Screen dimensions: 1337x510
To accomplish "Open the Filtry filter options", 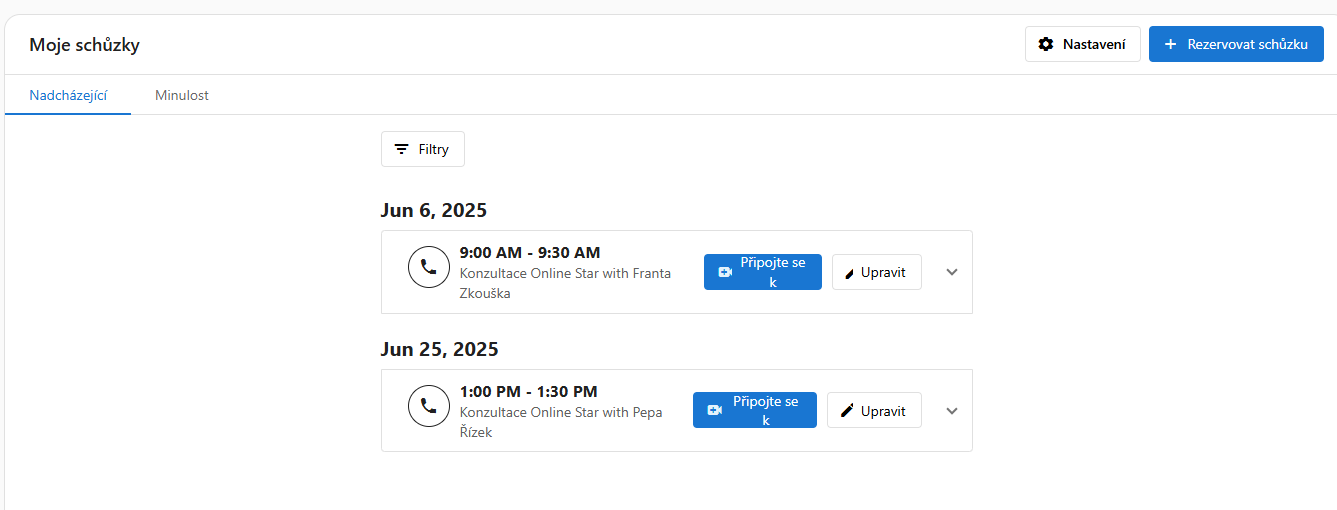I will tap(423, 149).
